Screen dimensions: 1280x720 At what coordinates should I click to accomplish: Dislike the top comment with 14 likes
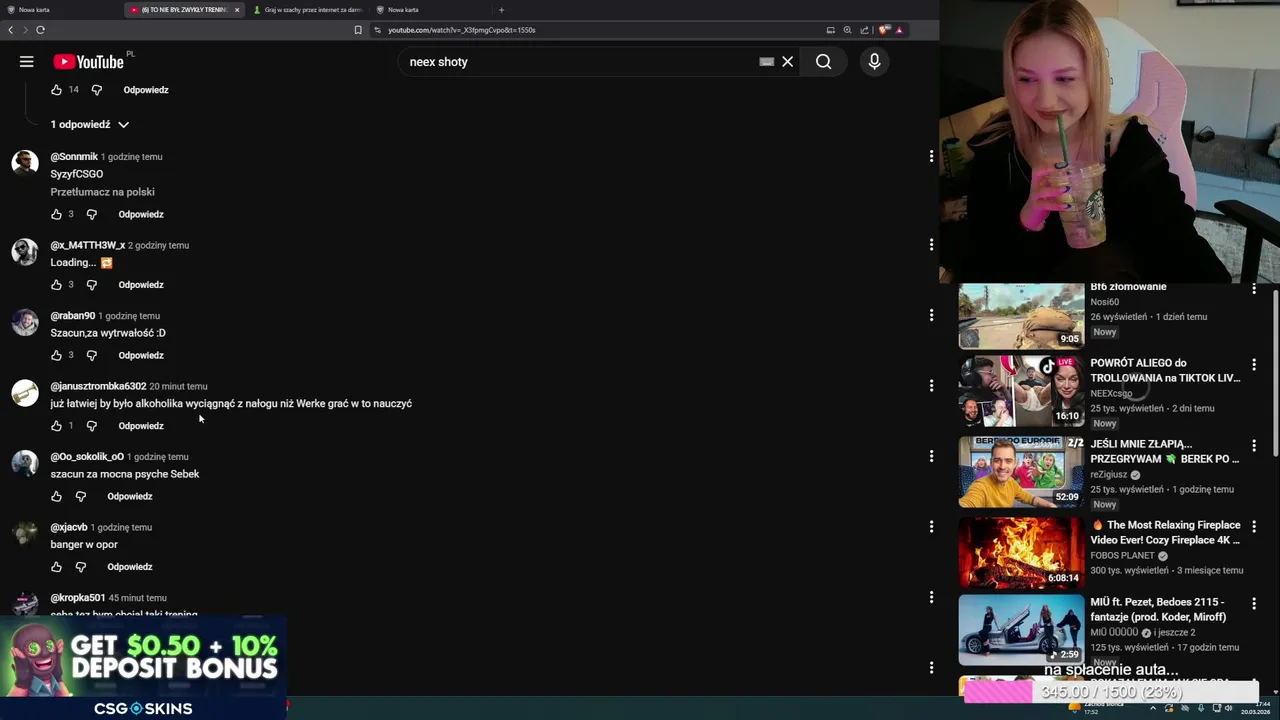(x=96, y=90)
